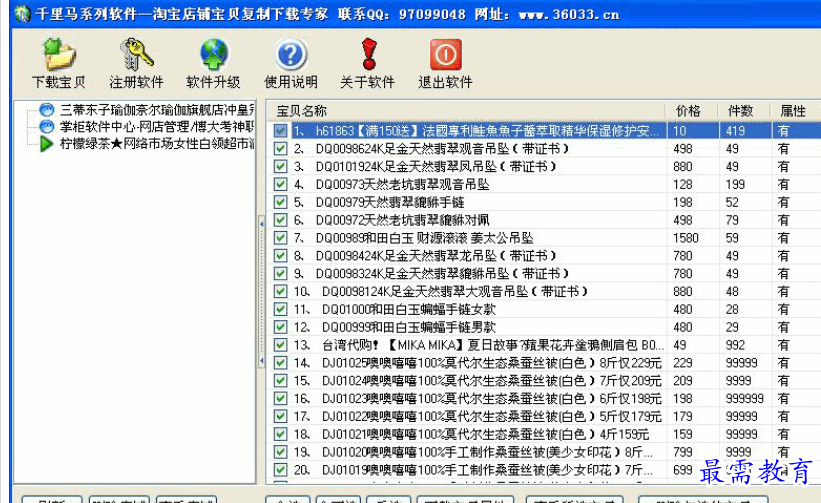
Task: Select row 16 DJ01023 6斤仅198元
Action: coord(545,398)
